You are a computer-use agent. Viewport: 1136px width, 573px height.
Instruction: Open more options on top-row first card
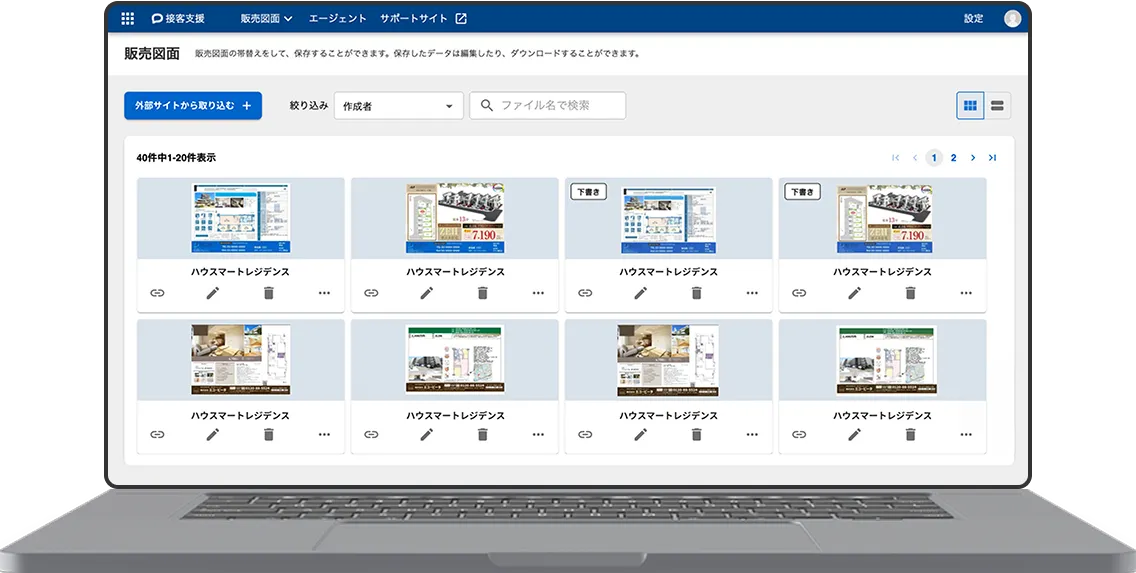324,293
